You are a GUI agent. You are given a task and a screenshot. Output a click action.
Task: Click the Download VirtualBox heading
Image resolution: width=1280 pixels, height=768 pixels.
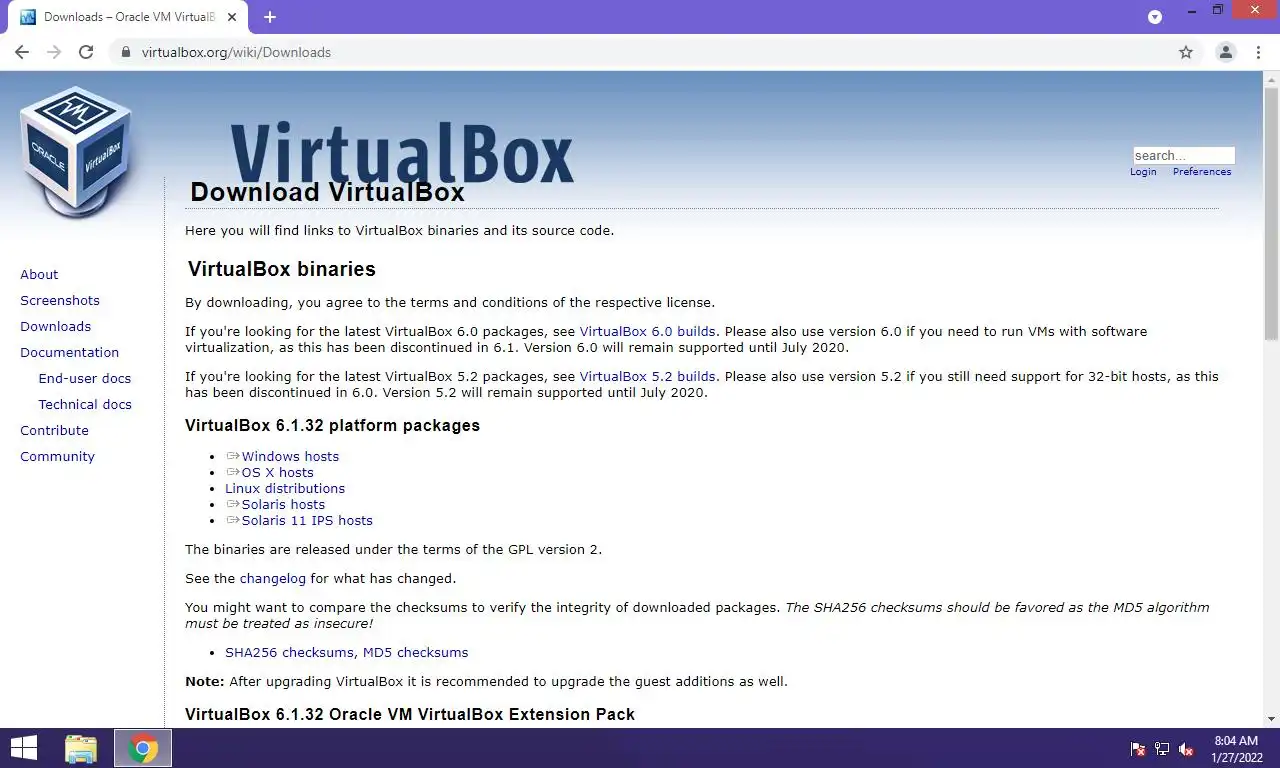click(327, 192)
